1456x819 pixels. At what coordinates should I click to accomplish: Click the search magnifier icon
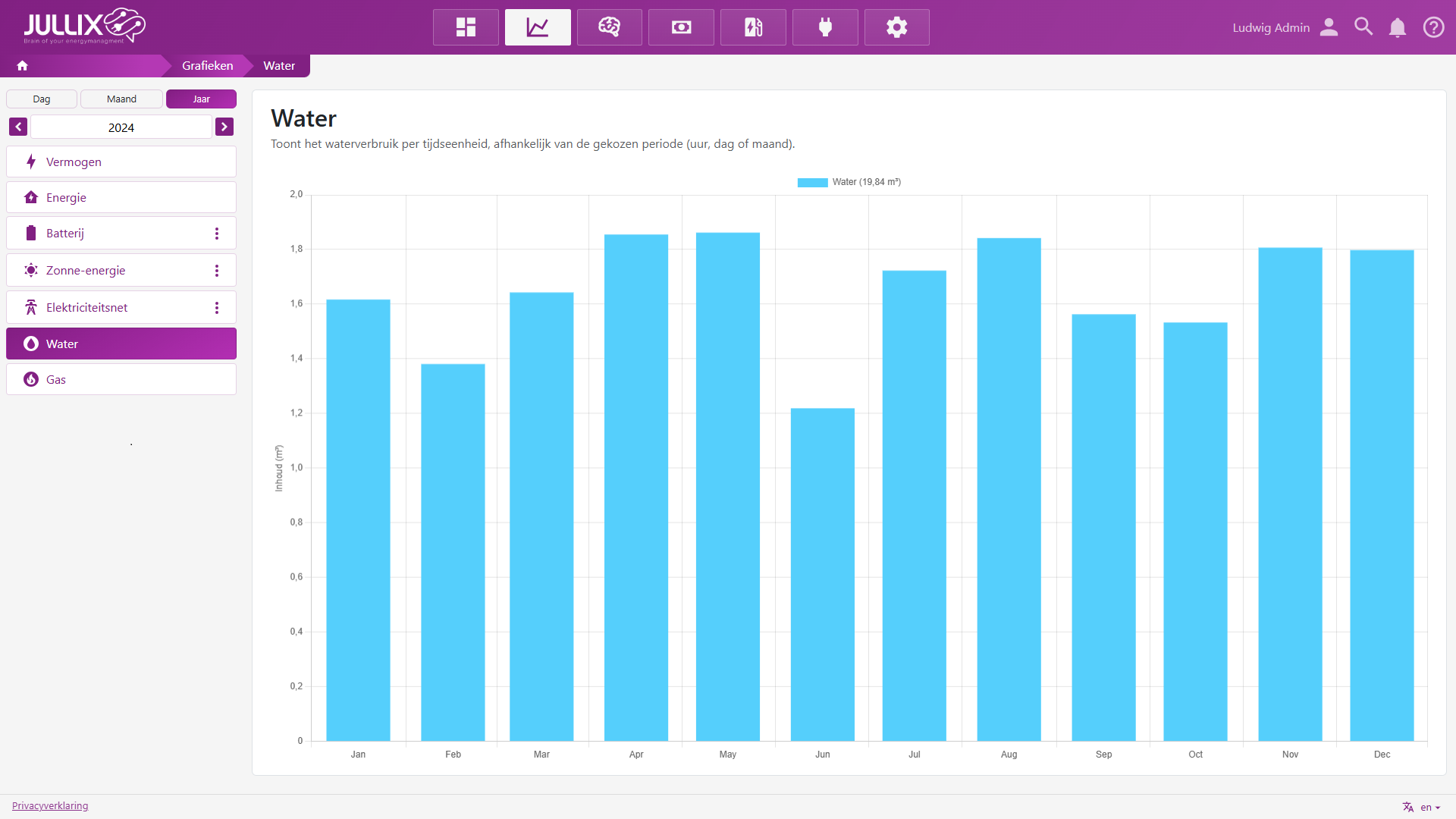click(x=1363, y=27)
